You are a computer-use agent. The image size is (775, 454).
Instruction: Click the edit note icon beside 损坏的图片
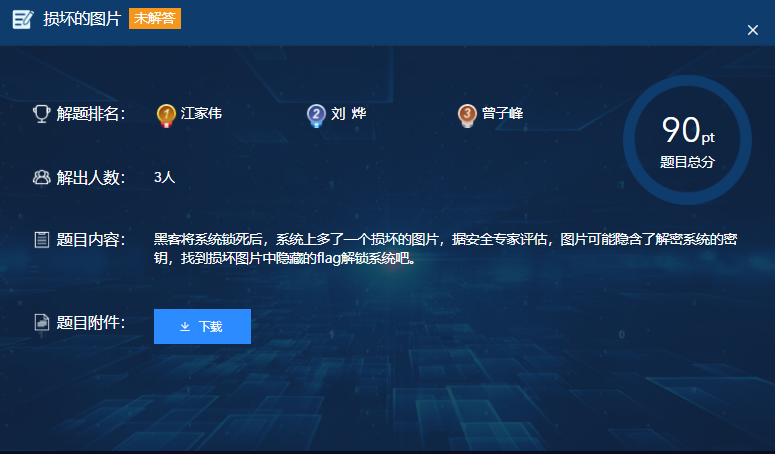point(23,19)
